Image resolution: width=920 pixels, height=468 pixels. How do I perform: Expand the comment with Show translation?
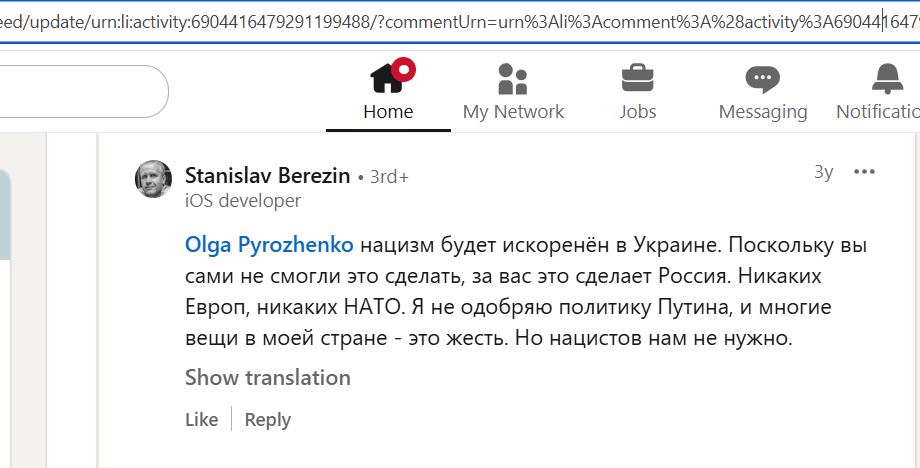(267, 377)
